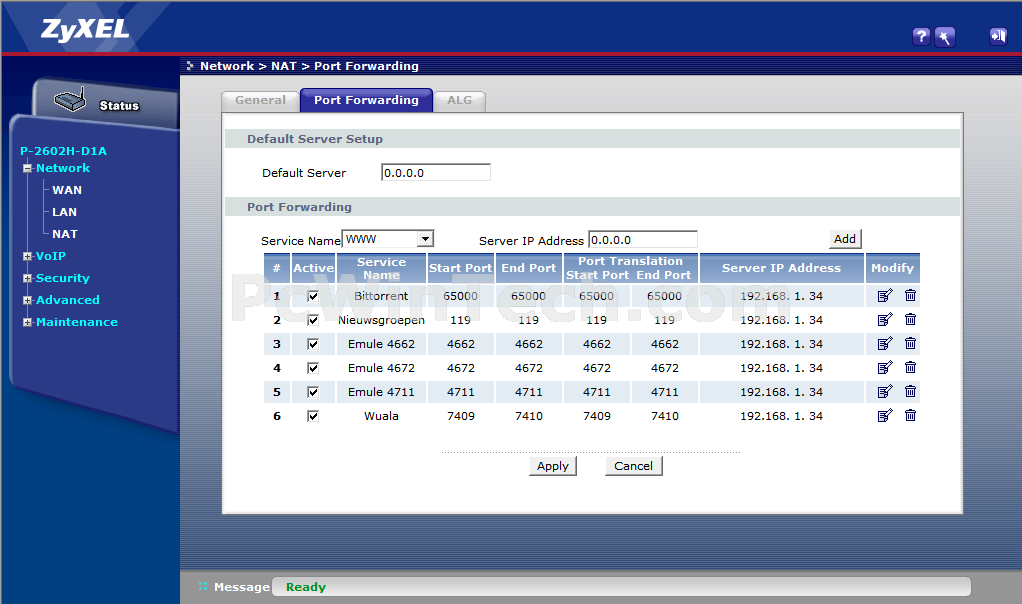Open the Maintenance menu link

[x=77, y=323]
